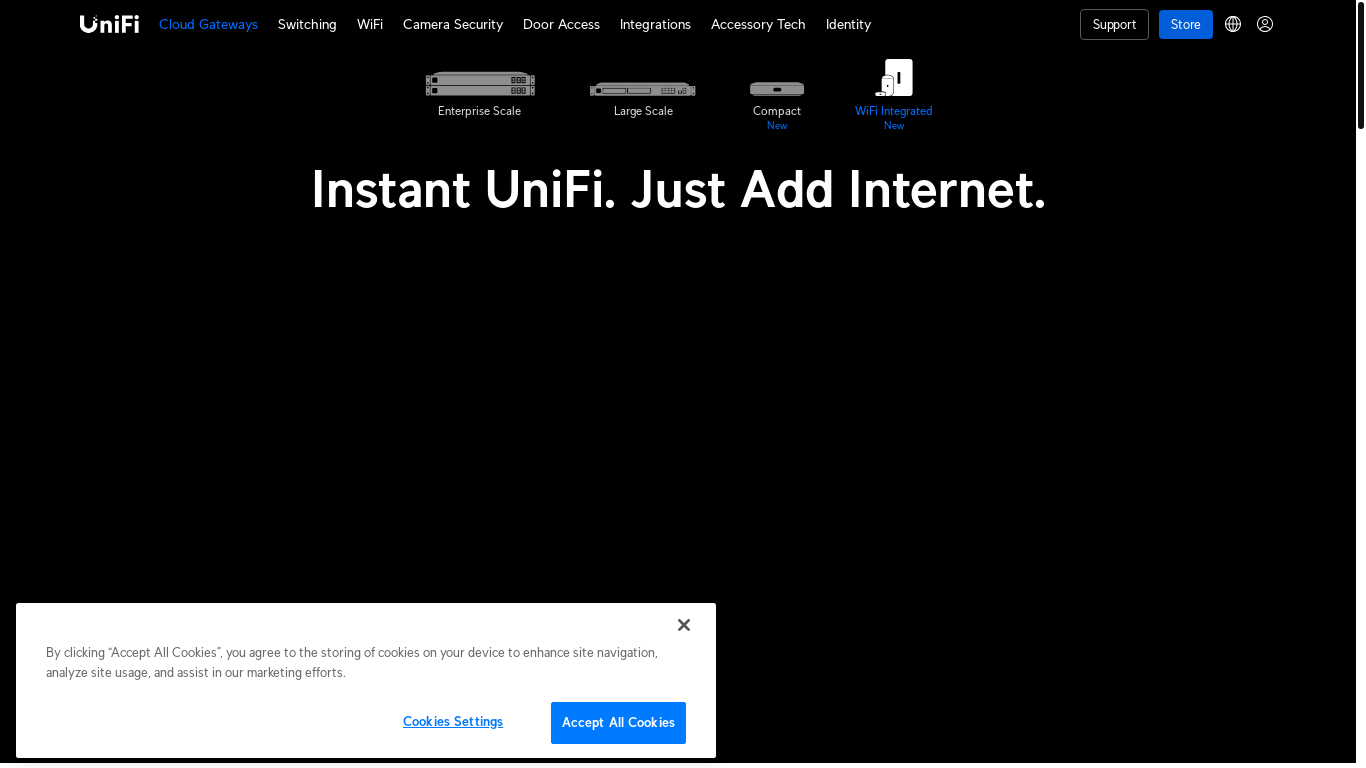Screen dimensions: 1366x768
Task: Select the WiFi Integrated device image
Action: tap(894, 78)
